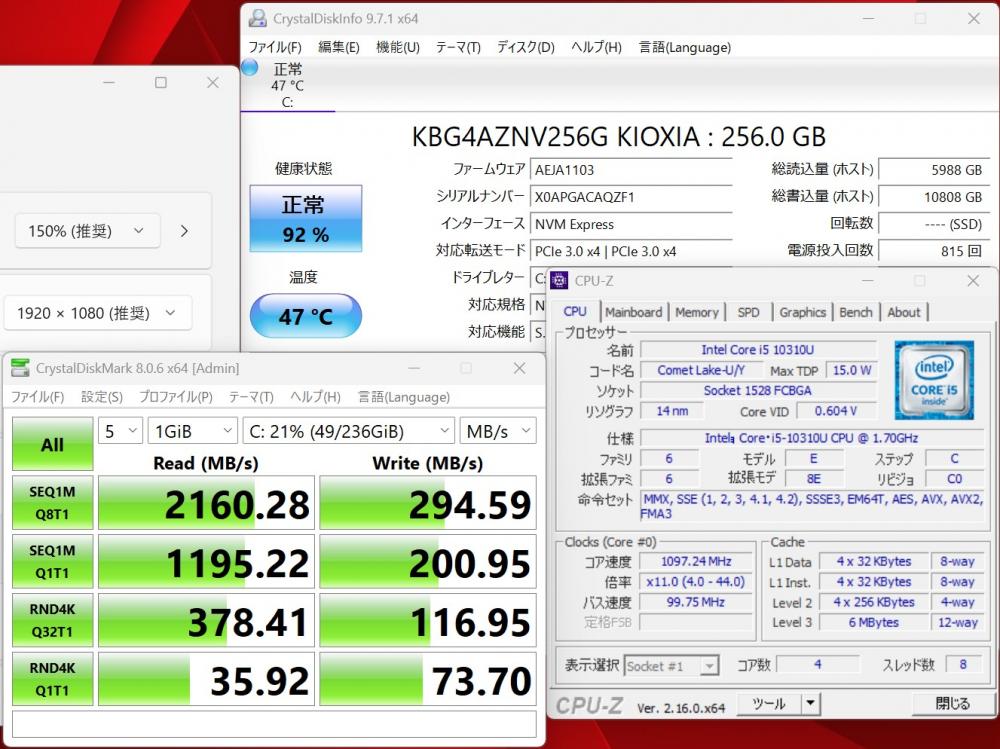
Task: Click the SEQ1M Q8T1 read result 2160.28
Action: tap(207, 503)
